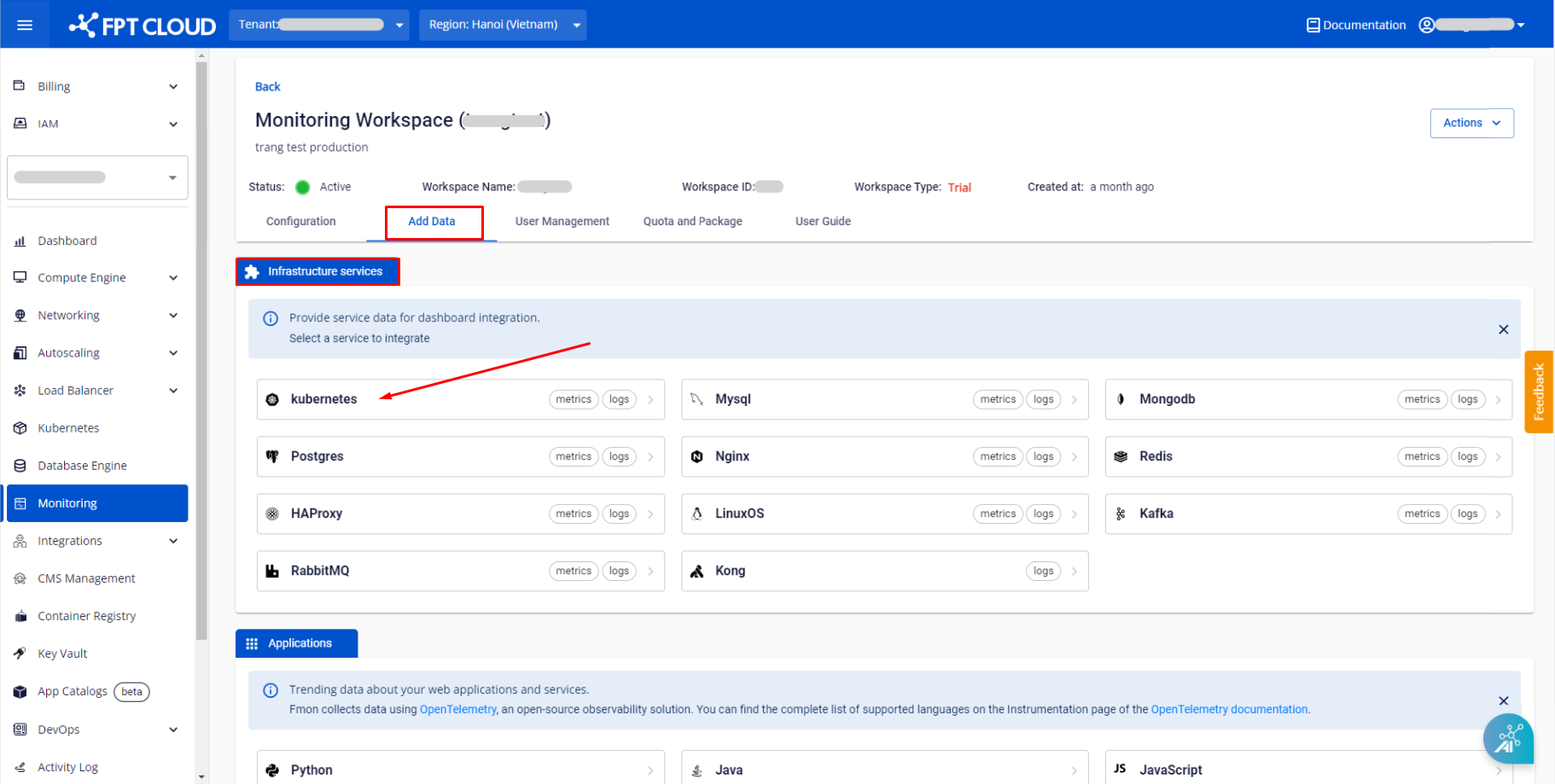Open the Region Hanoi dropdown
1555x784 pixels.
[502, 25]
